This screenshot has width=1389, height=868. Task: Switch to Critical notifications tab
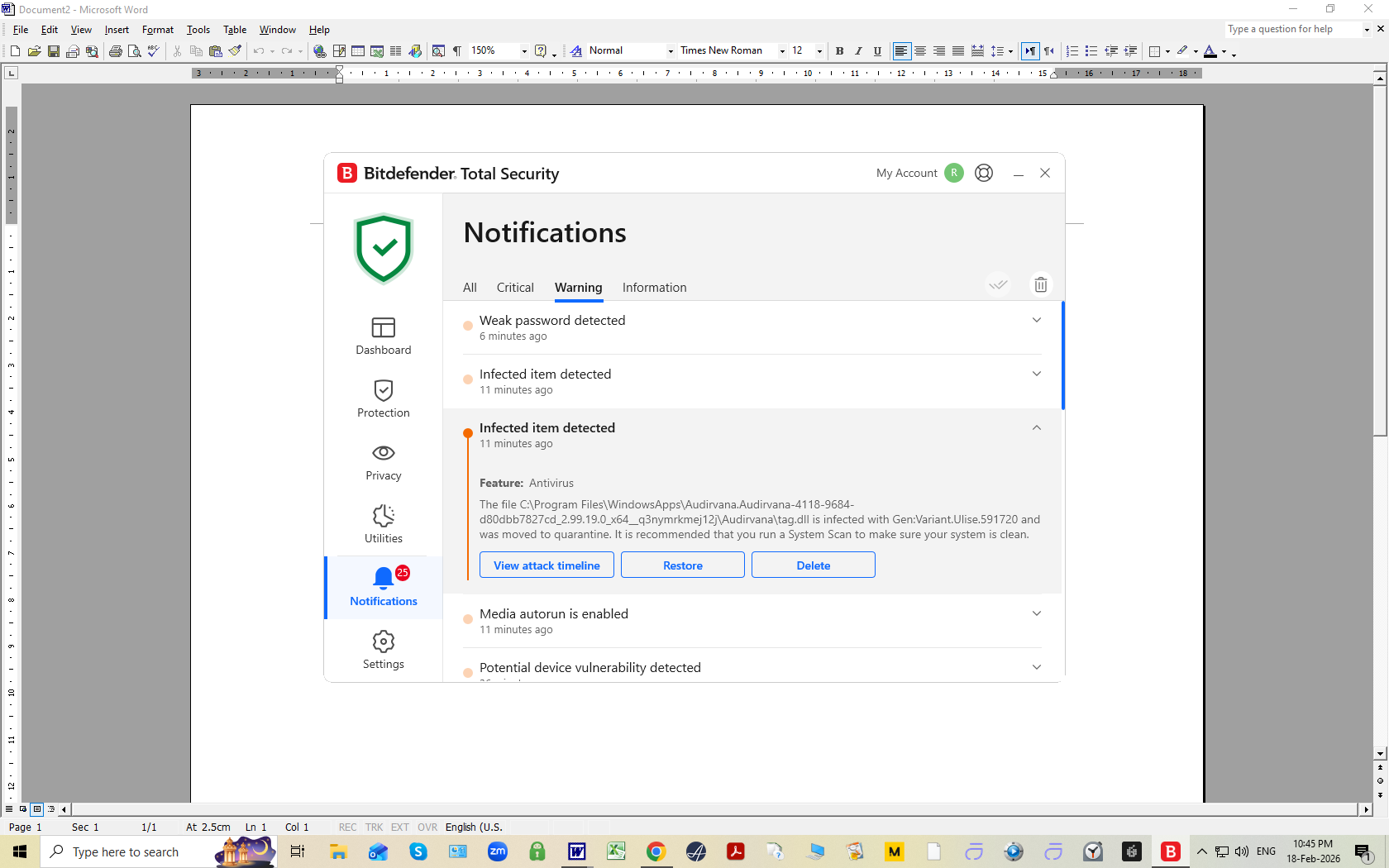[515, 288]
